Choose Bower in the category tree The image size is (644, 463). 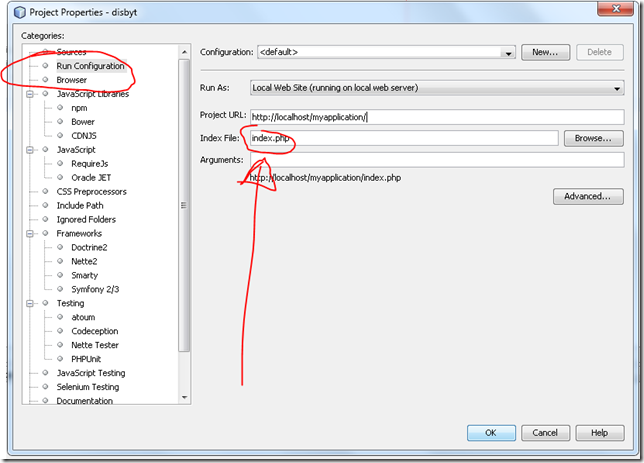[83, 122]
